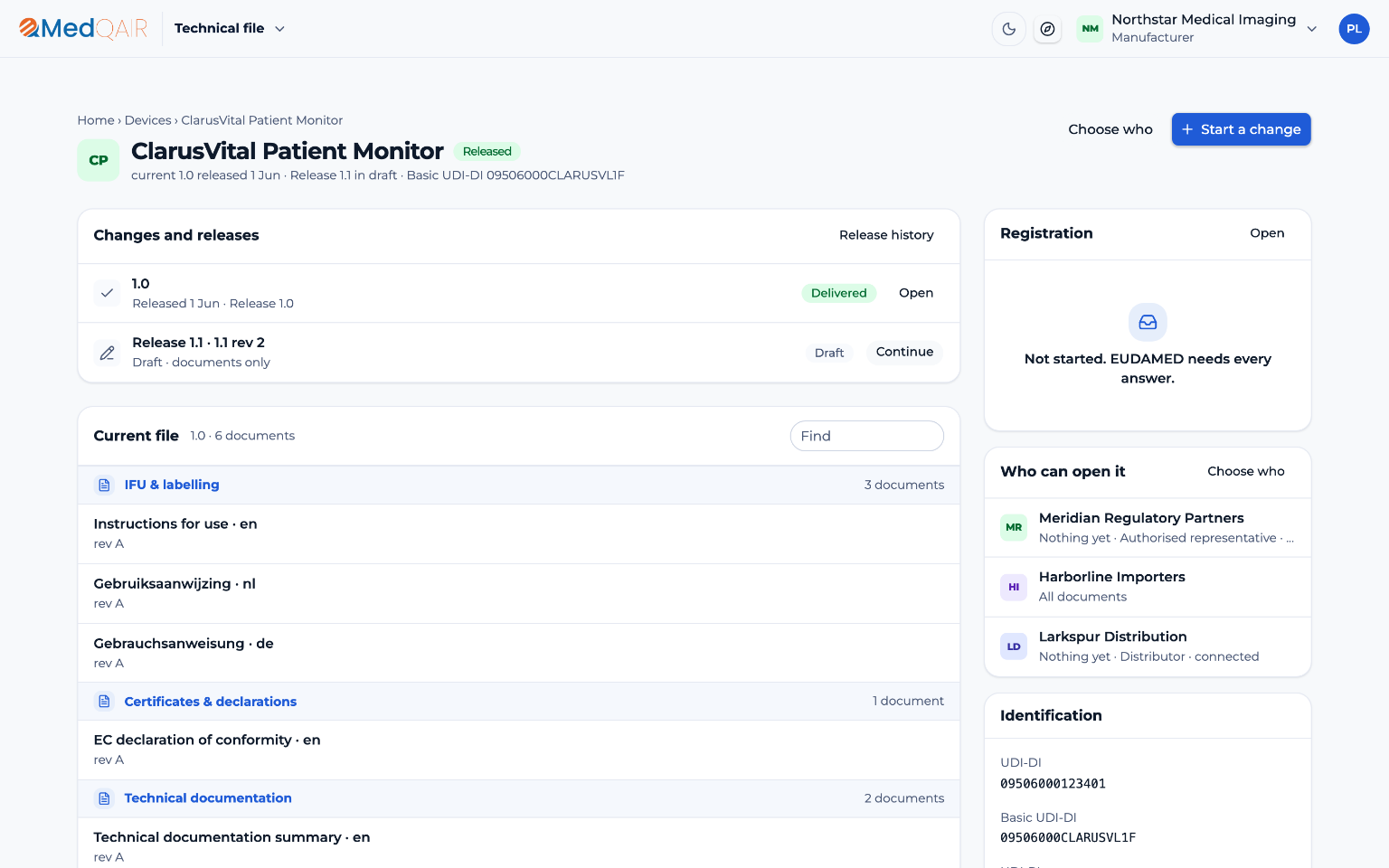Screen dimensions: 1389x868
Task: Collapse Certificates & declarations section
Action: coord(519,702)
